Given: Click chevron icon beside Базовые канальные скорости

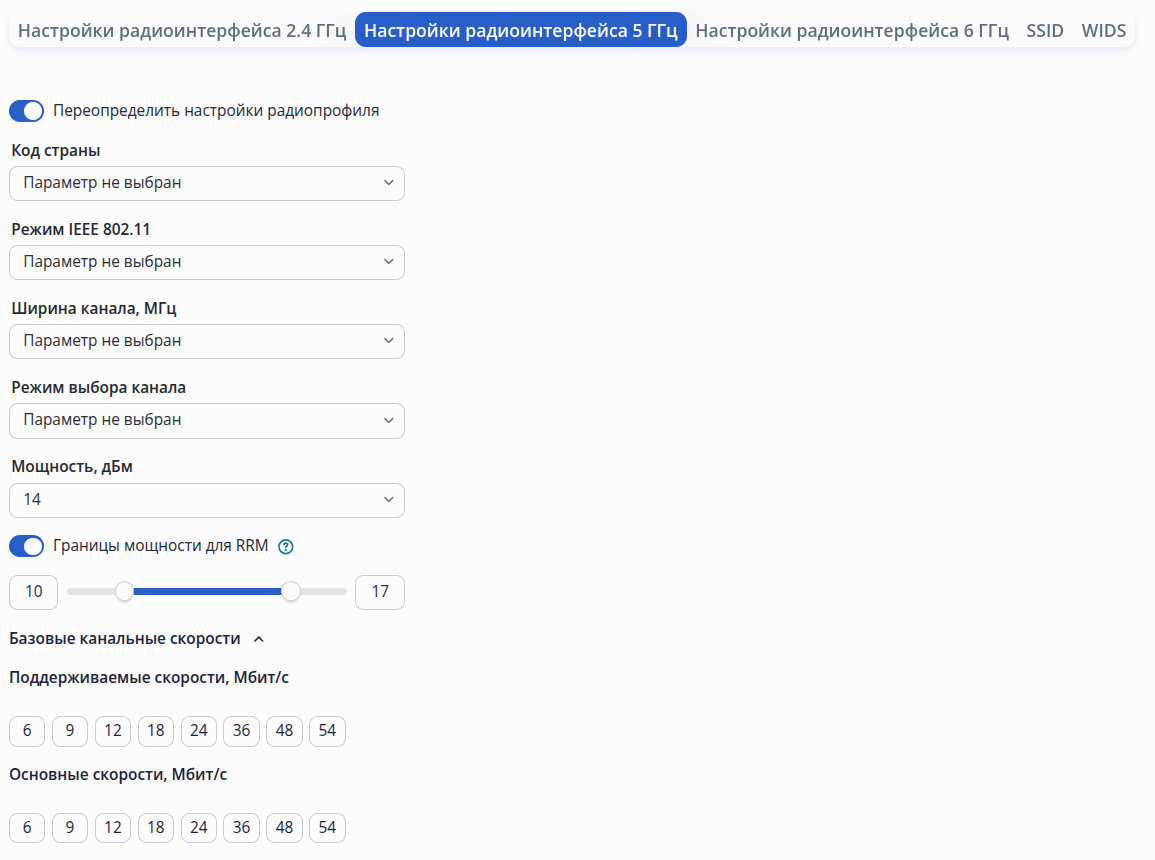Looking at the screenshot, I should pos(259,639).
